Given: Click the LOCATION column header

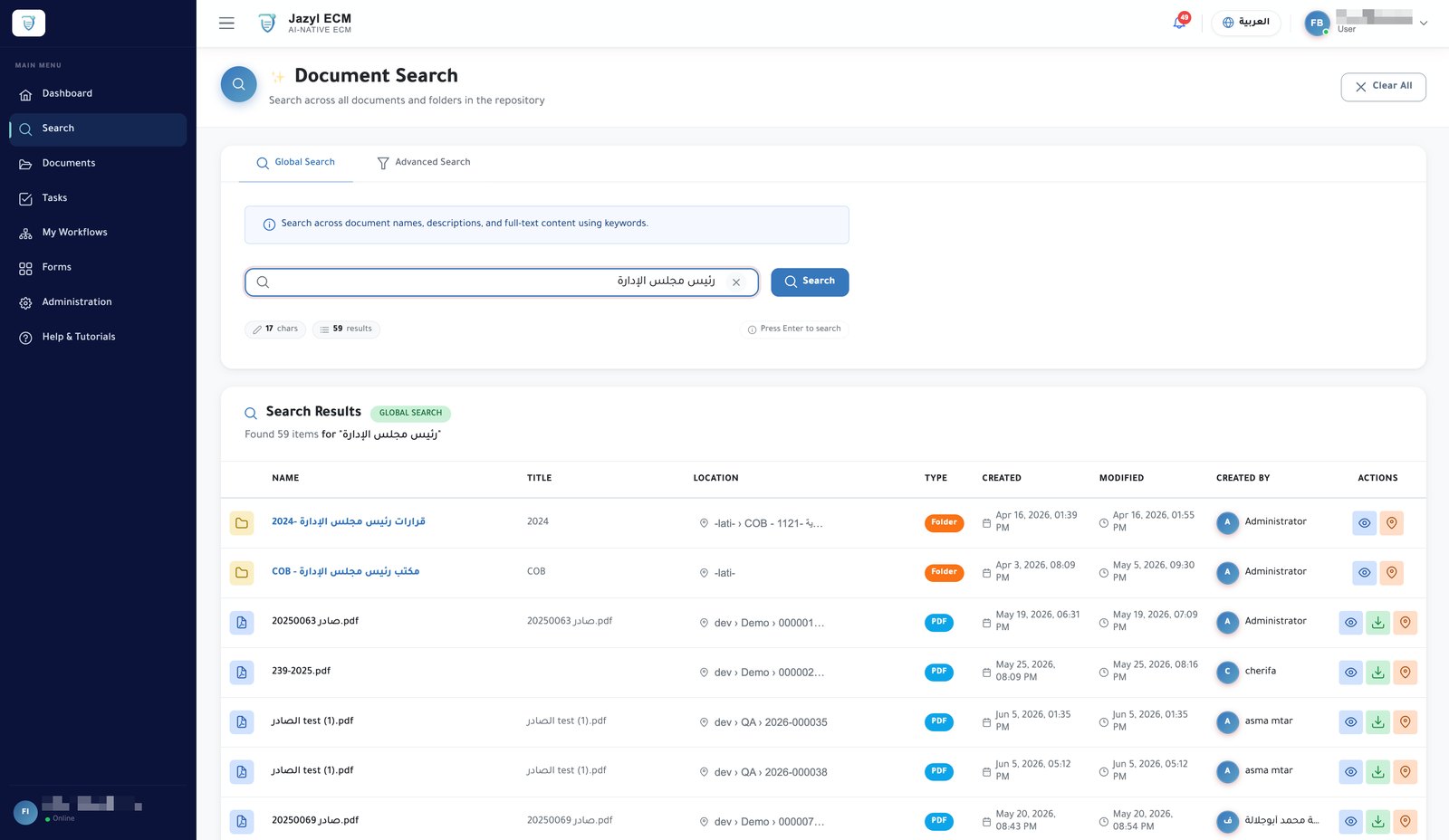Looking at the screenshot, I should [715, 479].
